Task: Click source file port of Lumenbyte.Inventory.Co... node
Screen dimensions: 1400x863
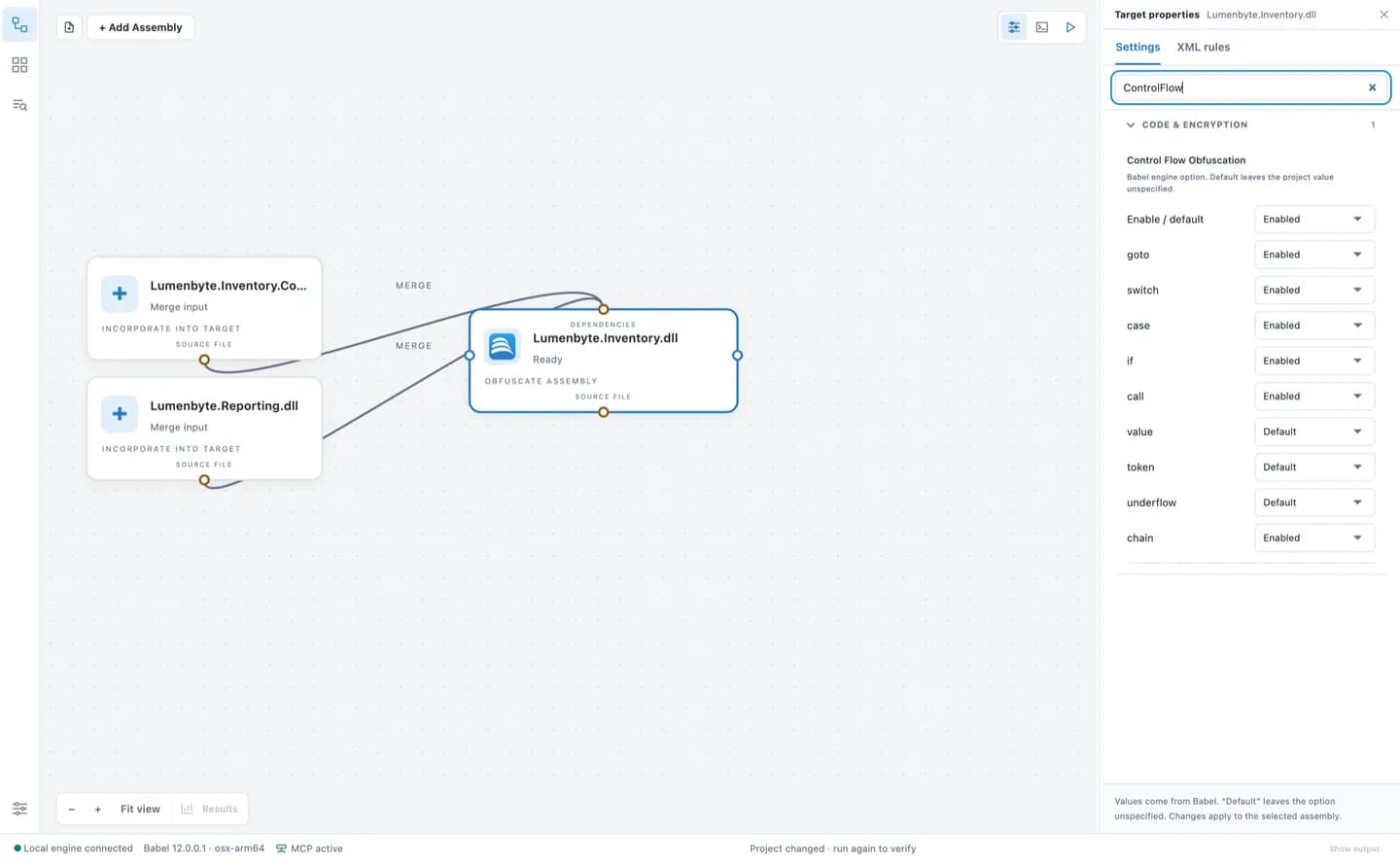Action: 204,360
